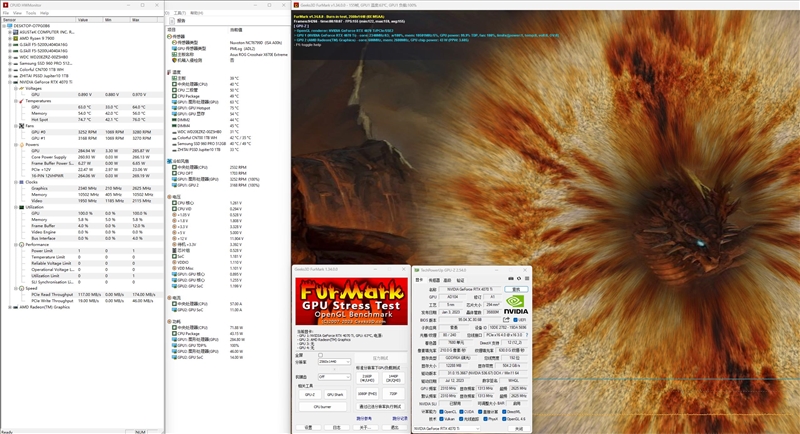Click the GPU-Z title bar app icon

click(x=417, y=270)
